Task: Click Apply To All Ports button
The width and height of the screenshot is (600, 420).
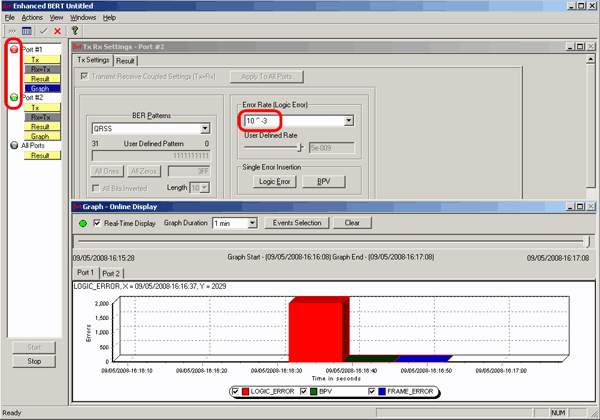Action: (267, 77)
